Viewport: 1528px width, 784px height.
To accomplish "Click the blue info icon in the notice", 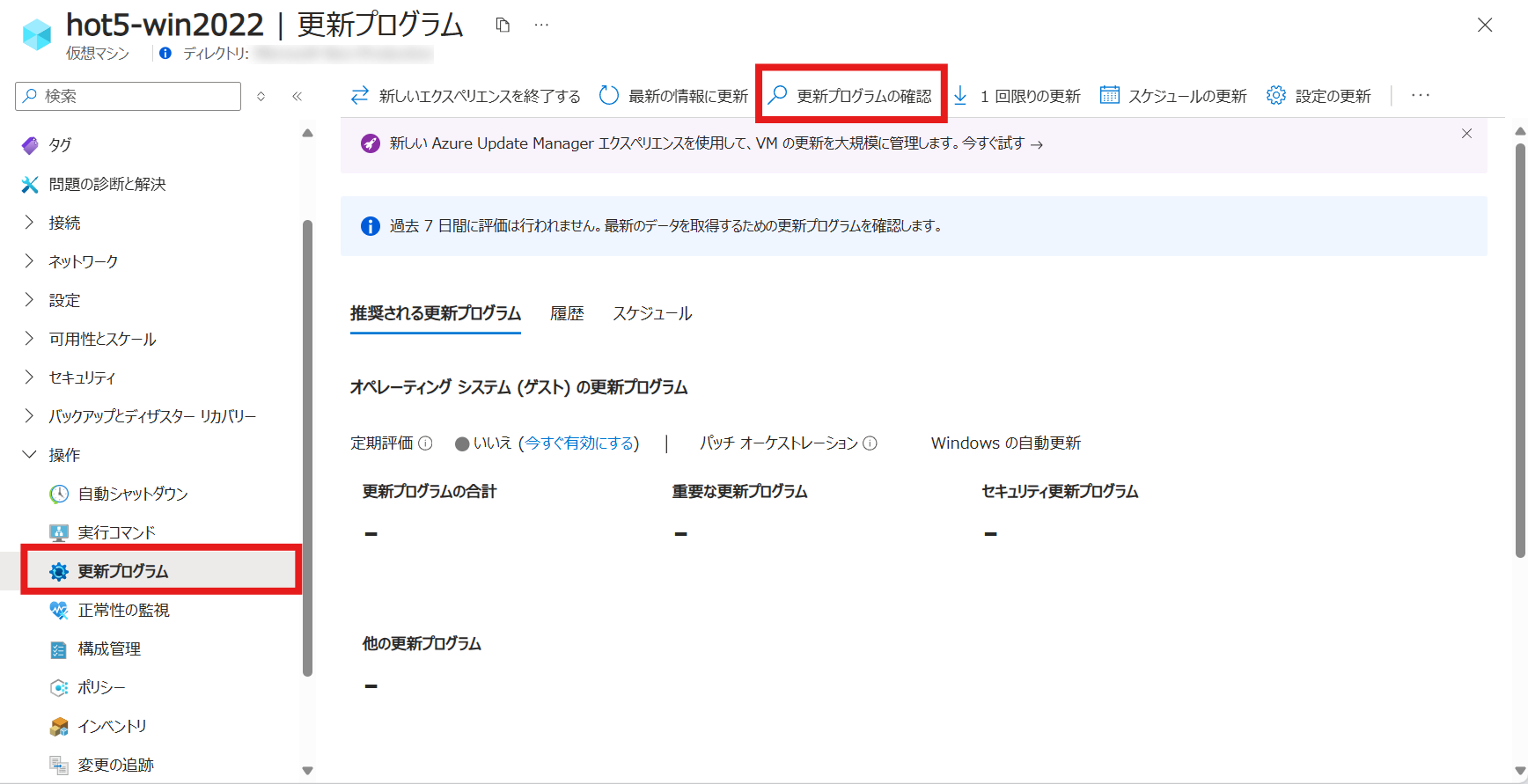I will pos(371,226).
